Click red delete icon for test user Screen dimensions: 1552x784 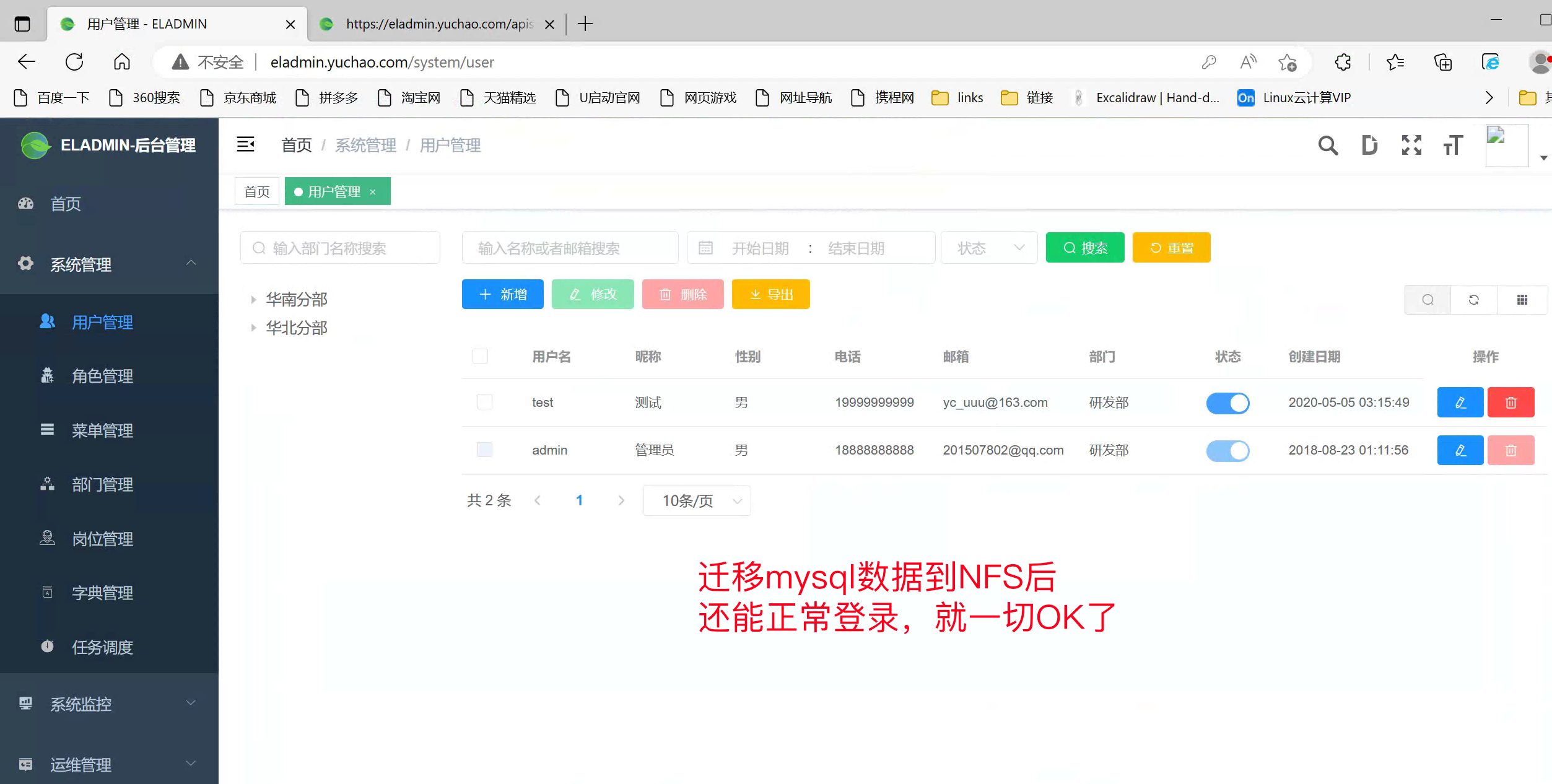click(x=1511, y=403)
